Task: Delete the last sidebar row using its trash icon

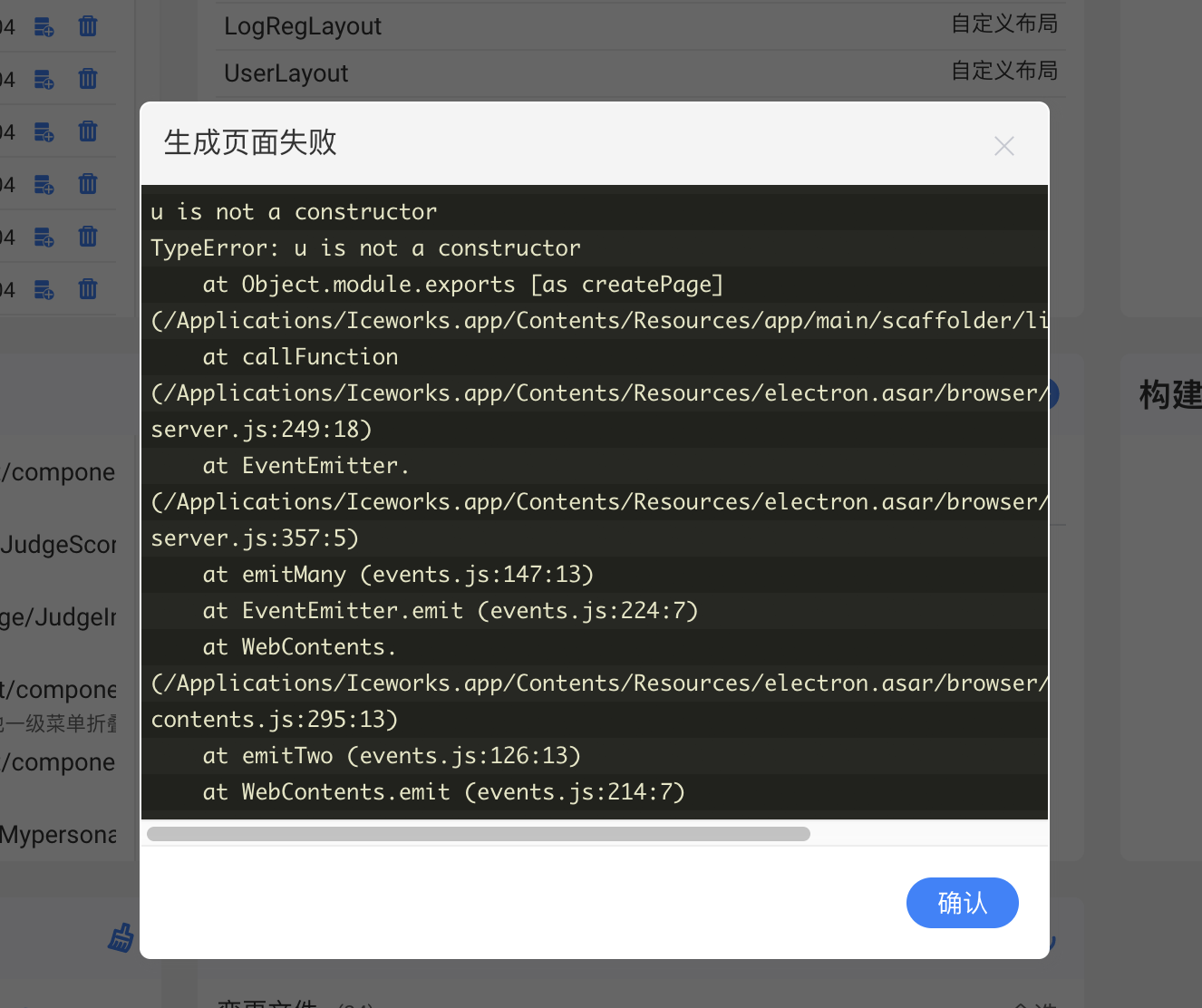Action: [87, 289]
